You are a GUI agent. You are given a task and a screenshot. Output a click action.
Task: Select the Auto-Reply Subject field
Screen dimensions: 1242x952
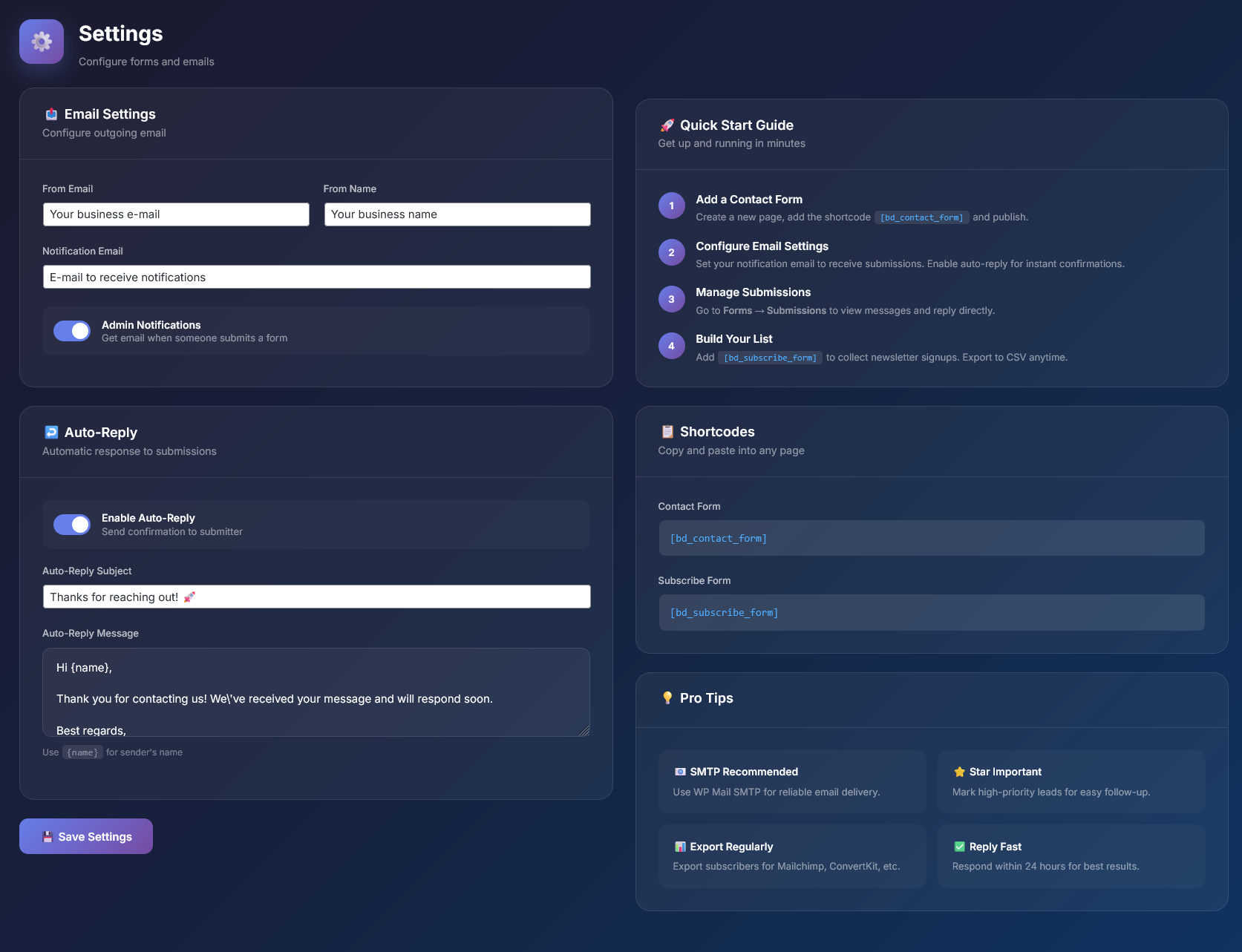pos(316,597)
